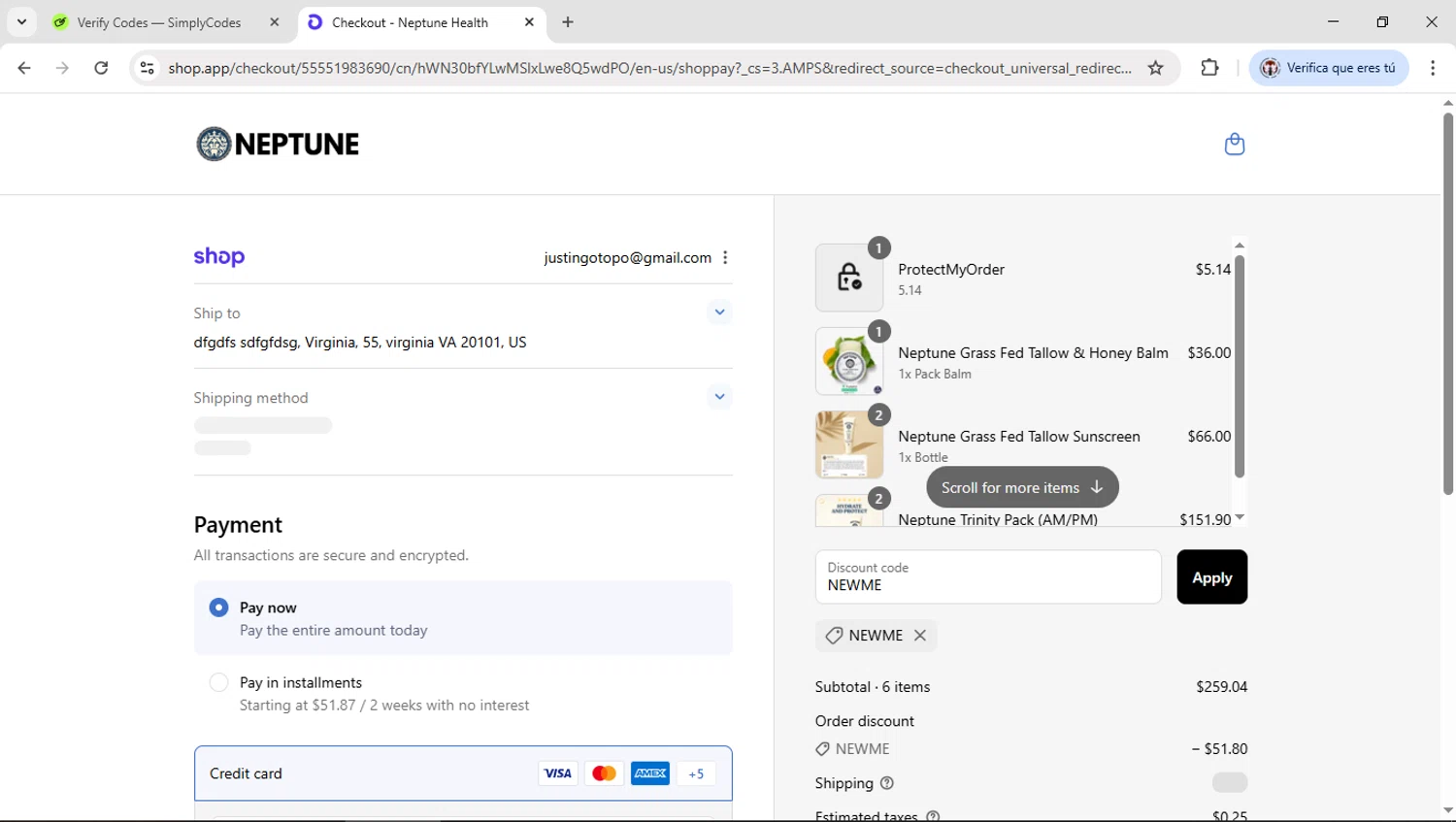The width and height of the screenshot is (1456, 822).
Task: Click the Apply discount button
Action: pos(1211,577)
